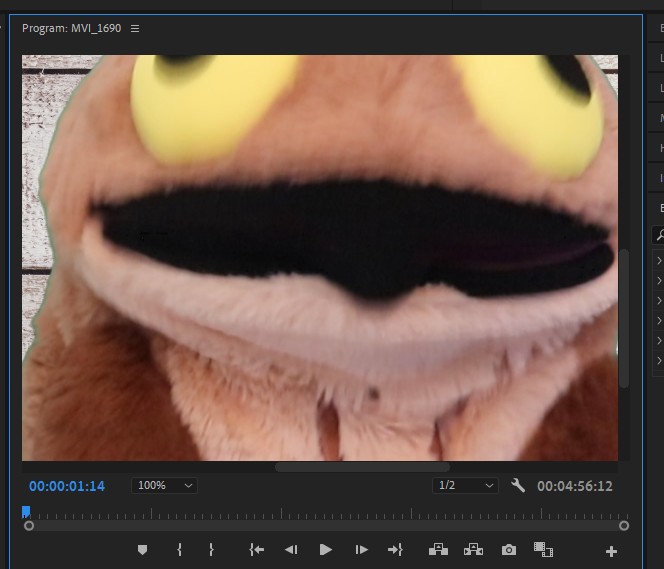Click the Lift button
The height and width of the screenshot is (569, 664).
click(x=438, y=550)
